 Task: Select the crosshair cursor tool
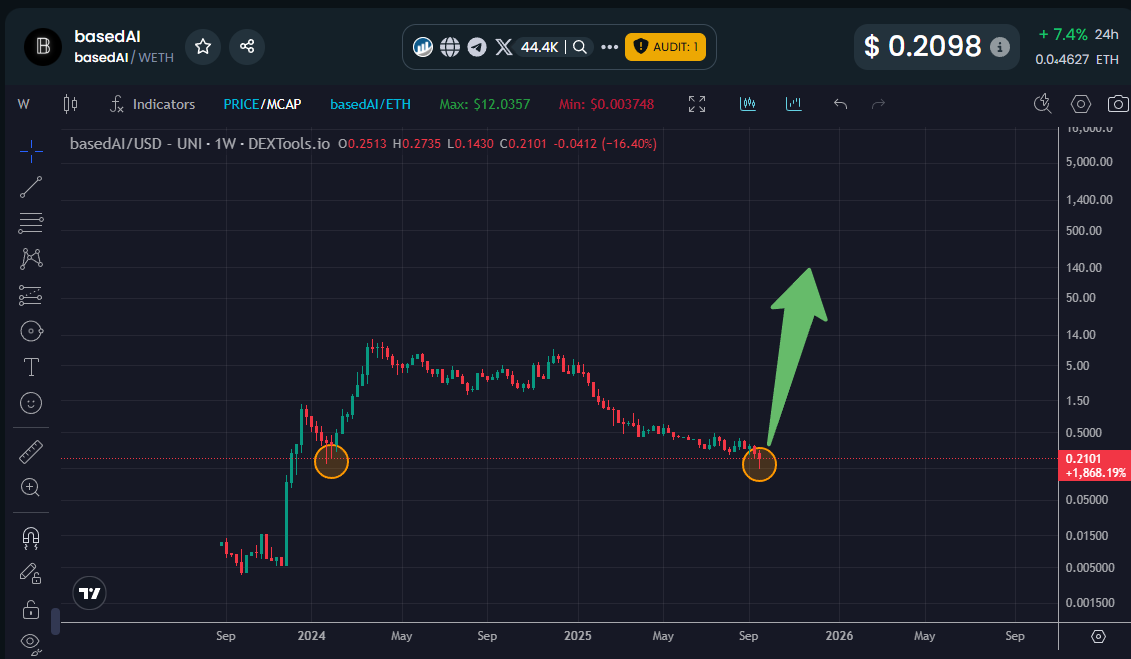pos(31,151)
